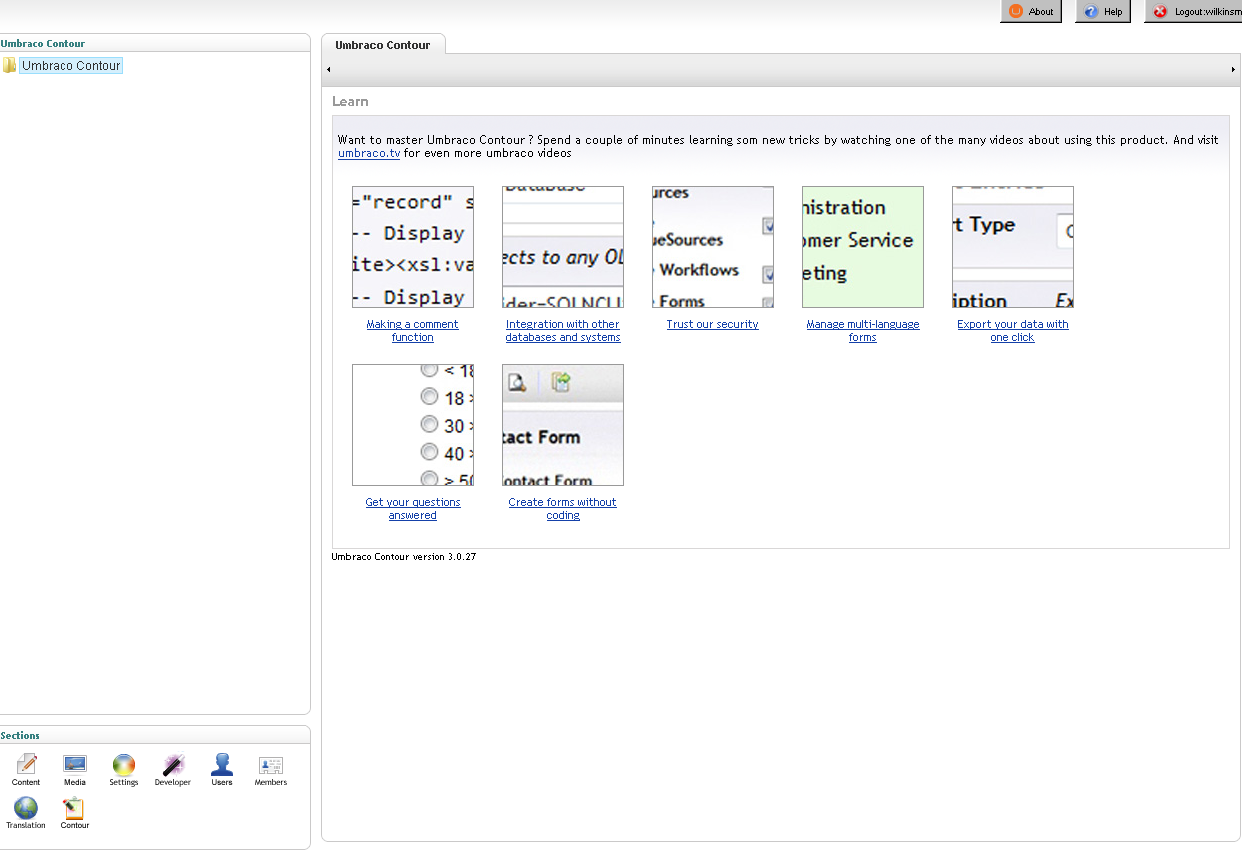Follow the Create forms without coding link
The height and width of the screenshot is (861, 1242).
pyautogui.click(x=563, y=509)
